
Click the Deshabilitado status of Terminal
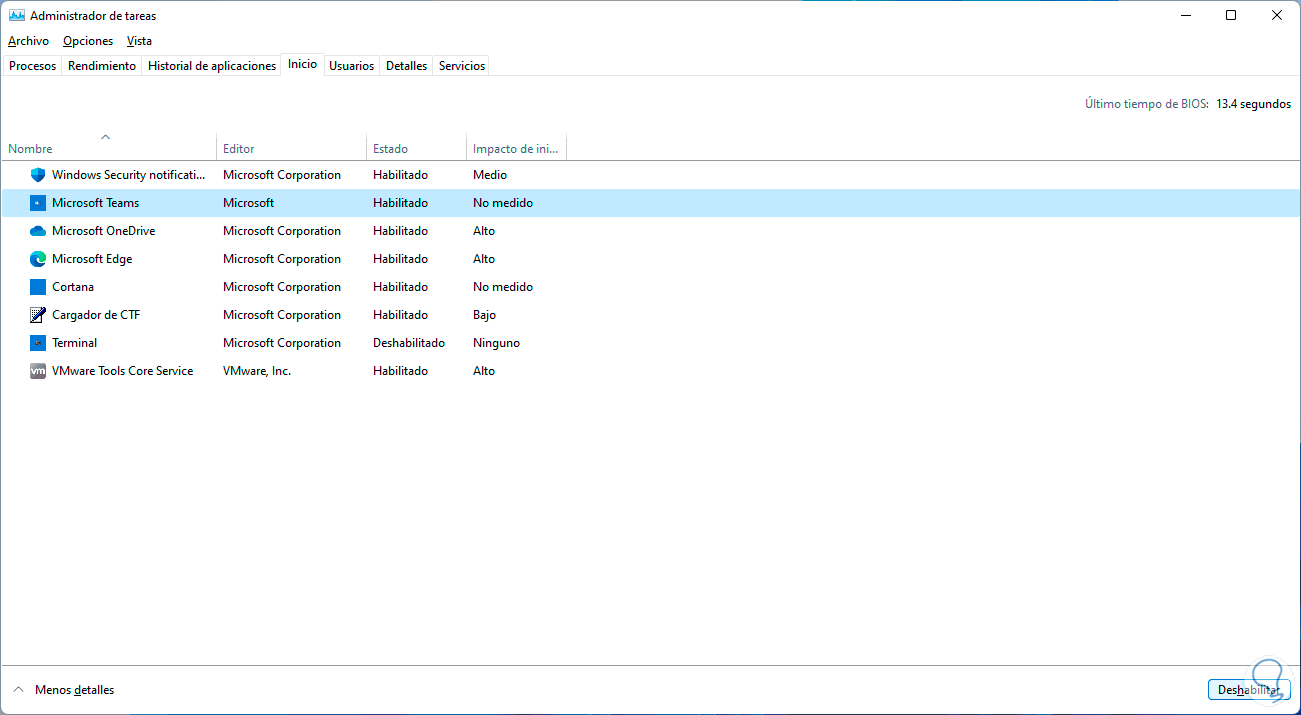tap(409, 343)
